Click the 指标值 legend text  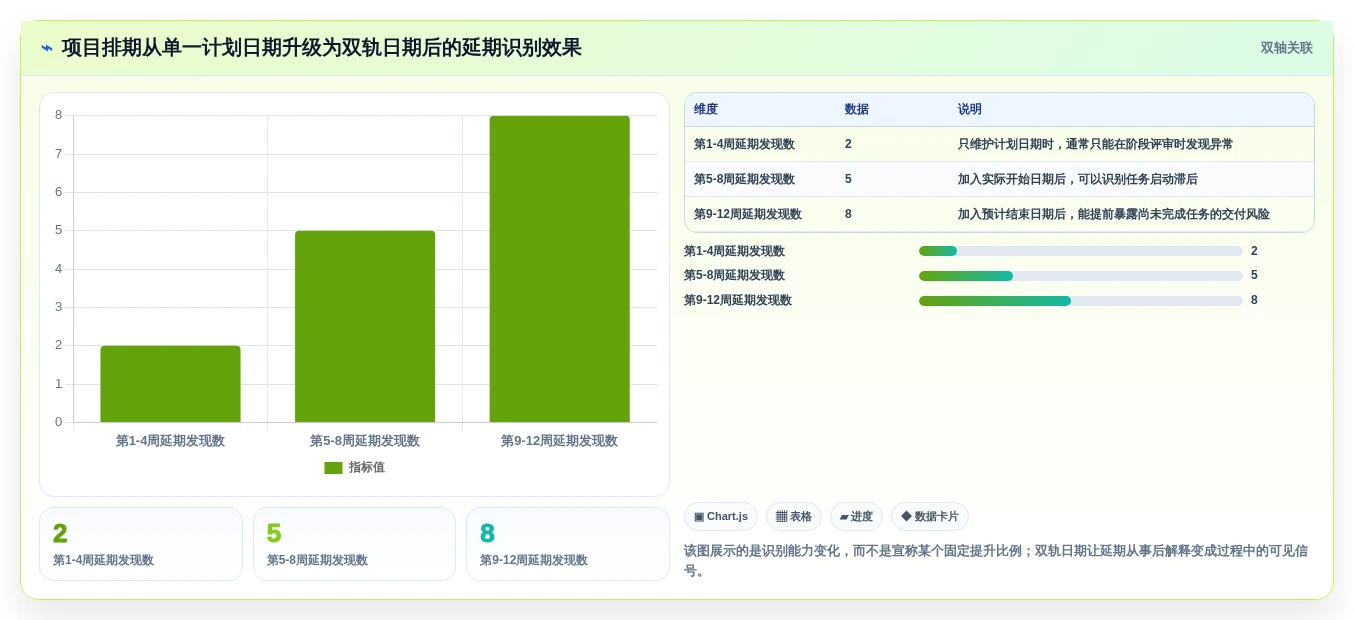point(366,467)
